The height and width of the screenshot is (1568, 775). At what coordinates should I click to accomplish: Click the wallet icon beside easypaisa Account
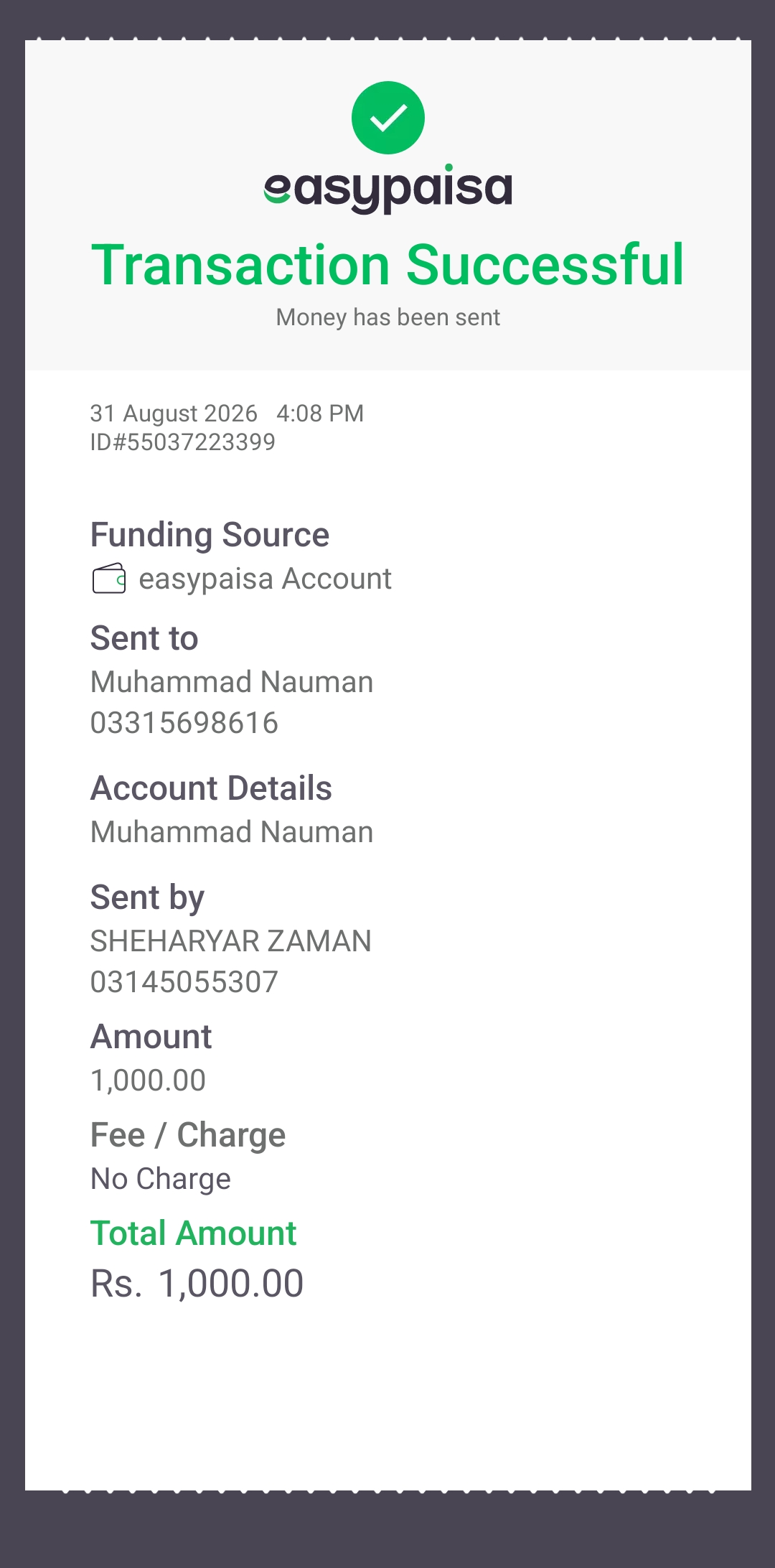point(109,579)
